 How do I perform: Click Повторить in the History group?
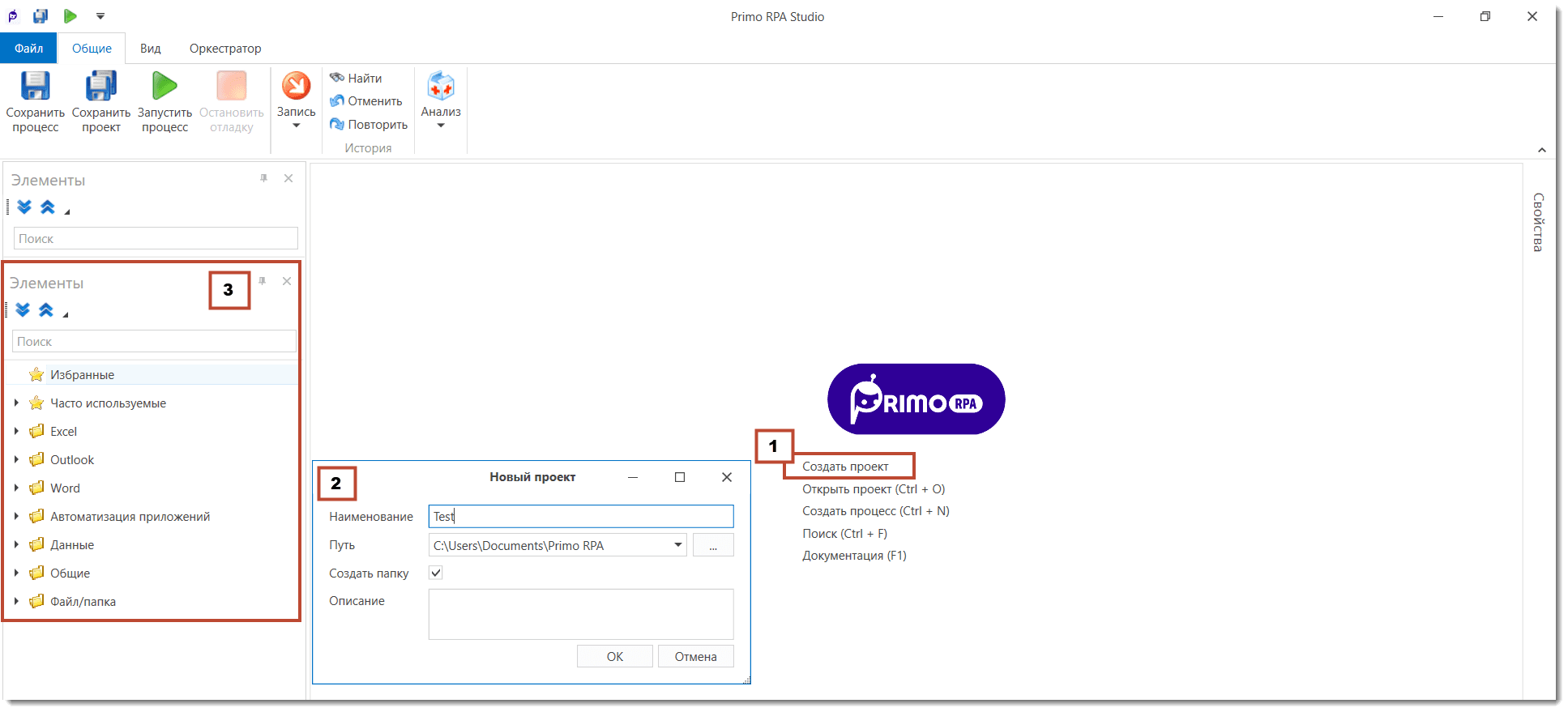369,125
